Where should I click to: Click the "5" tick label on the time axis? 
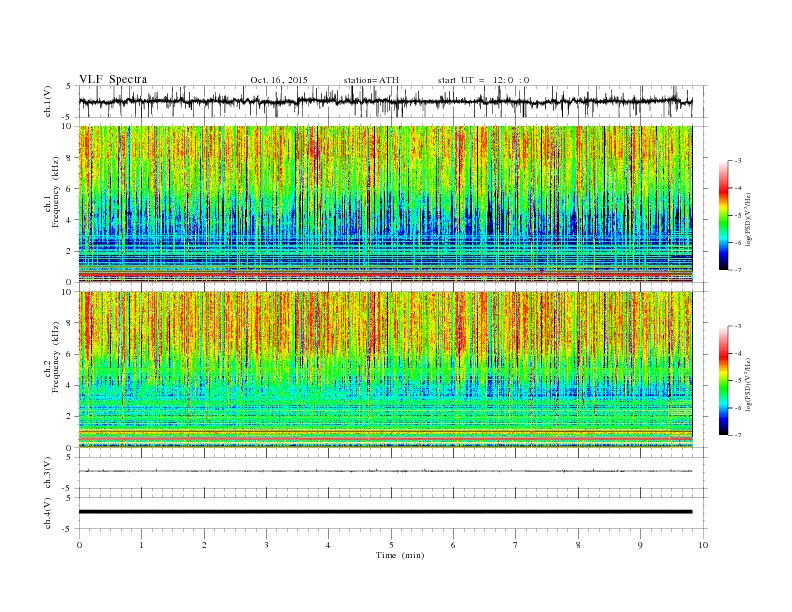click(391, 545)
